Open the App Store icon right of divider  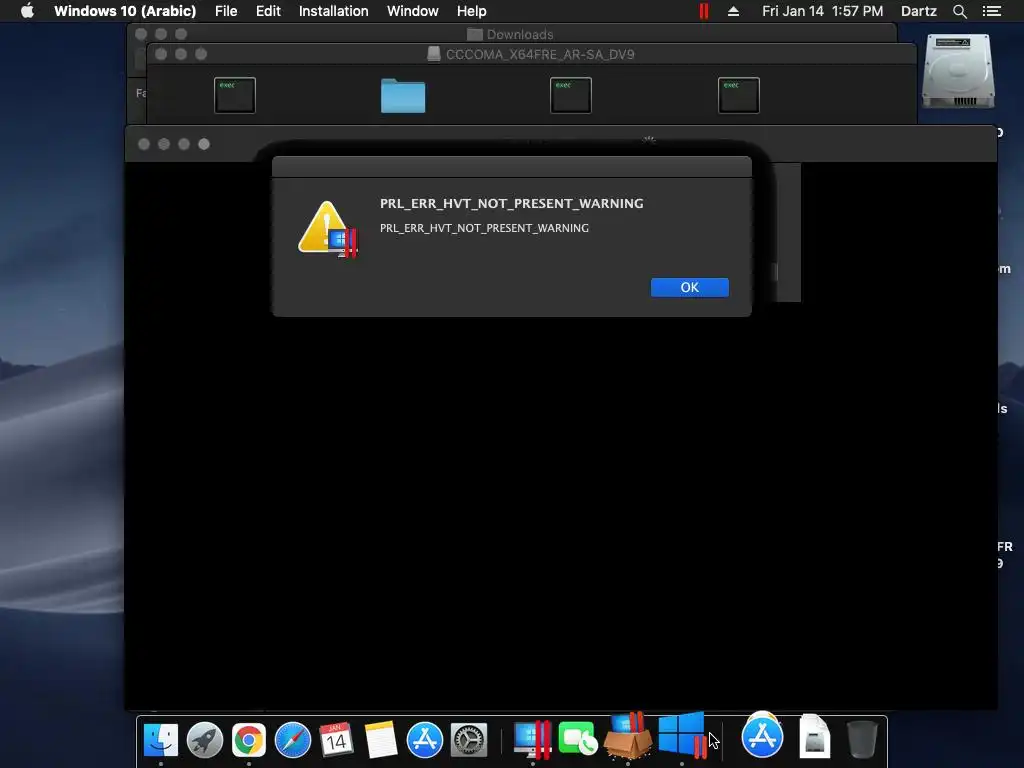(x=762, y=736)
